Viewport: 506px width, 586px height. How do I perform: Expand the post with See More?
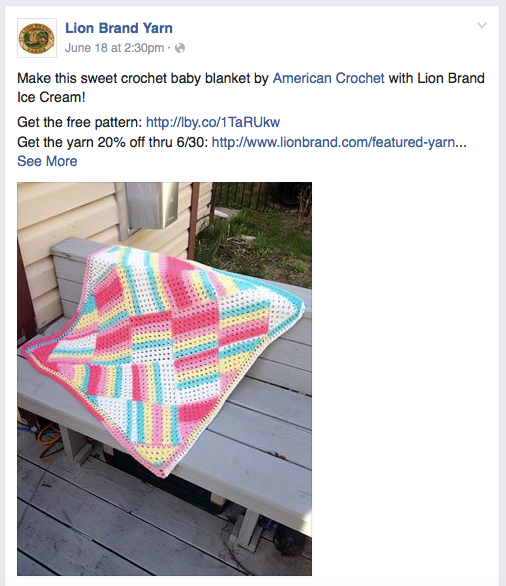tap(47, 161)
